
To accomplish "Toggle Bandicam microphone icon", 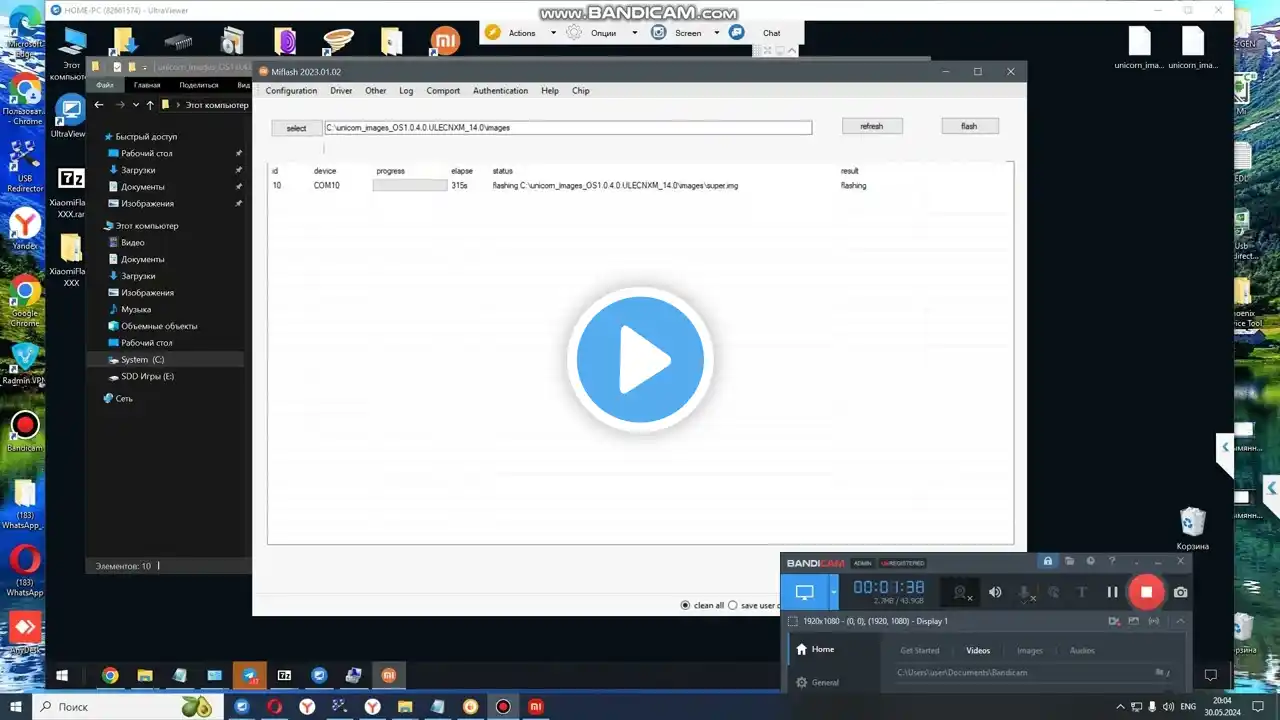I will point(1026,592).
